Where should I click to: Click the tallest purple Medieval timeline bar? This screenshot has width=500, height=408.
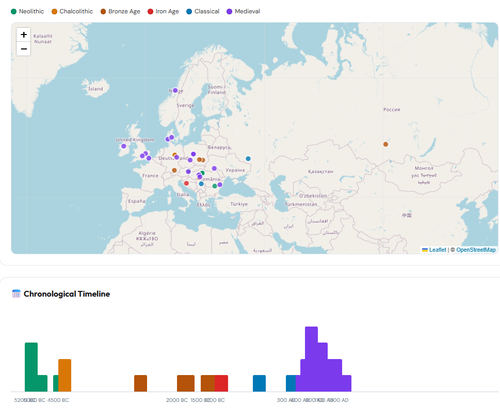tap(311, 359)
